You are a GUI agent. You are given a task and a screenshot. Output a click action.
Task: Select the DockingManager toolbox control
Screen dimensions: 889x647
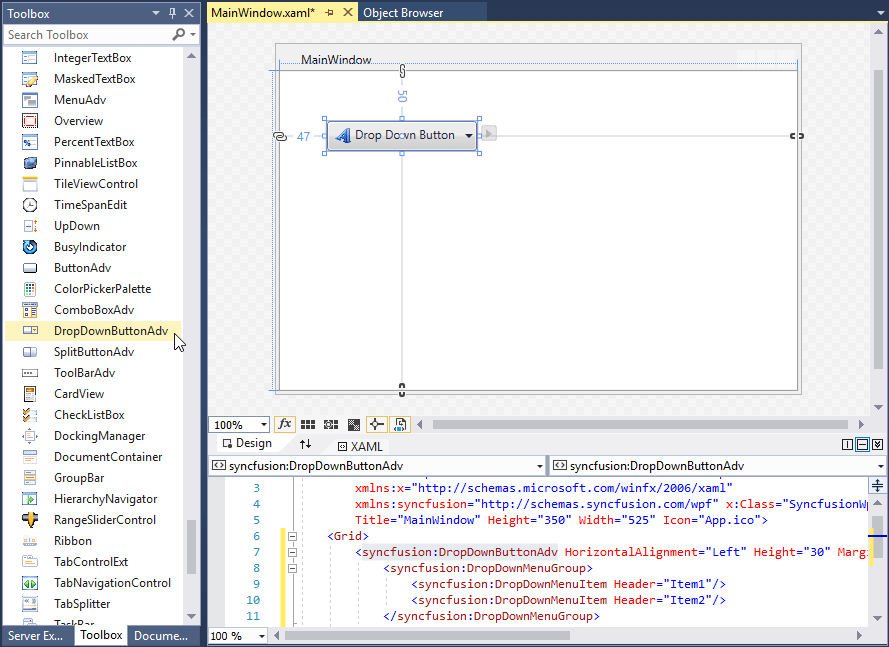pos(92,435)
